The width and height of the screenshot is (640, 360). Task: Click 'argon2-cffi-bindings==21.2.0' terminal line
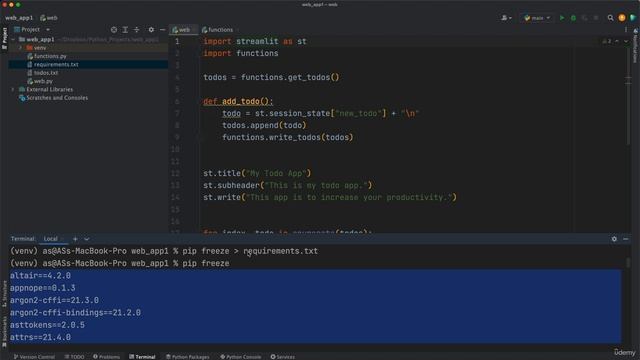tap(76, 313)
